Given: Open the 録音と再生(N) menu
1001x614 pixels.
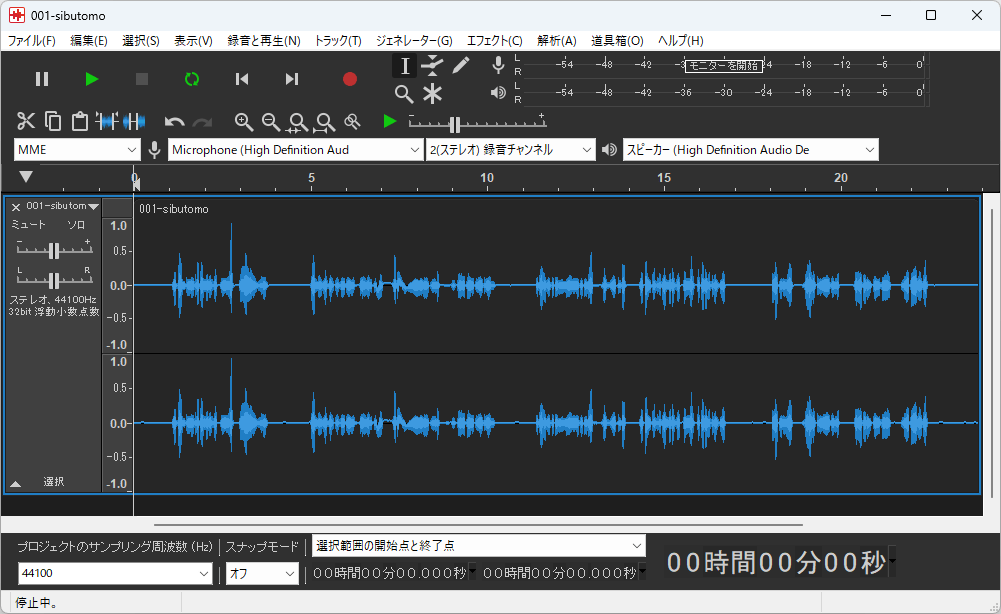Looking at the screenshot, I should pyautogui.click(x=264, y=41).
